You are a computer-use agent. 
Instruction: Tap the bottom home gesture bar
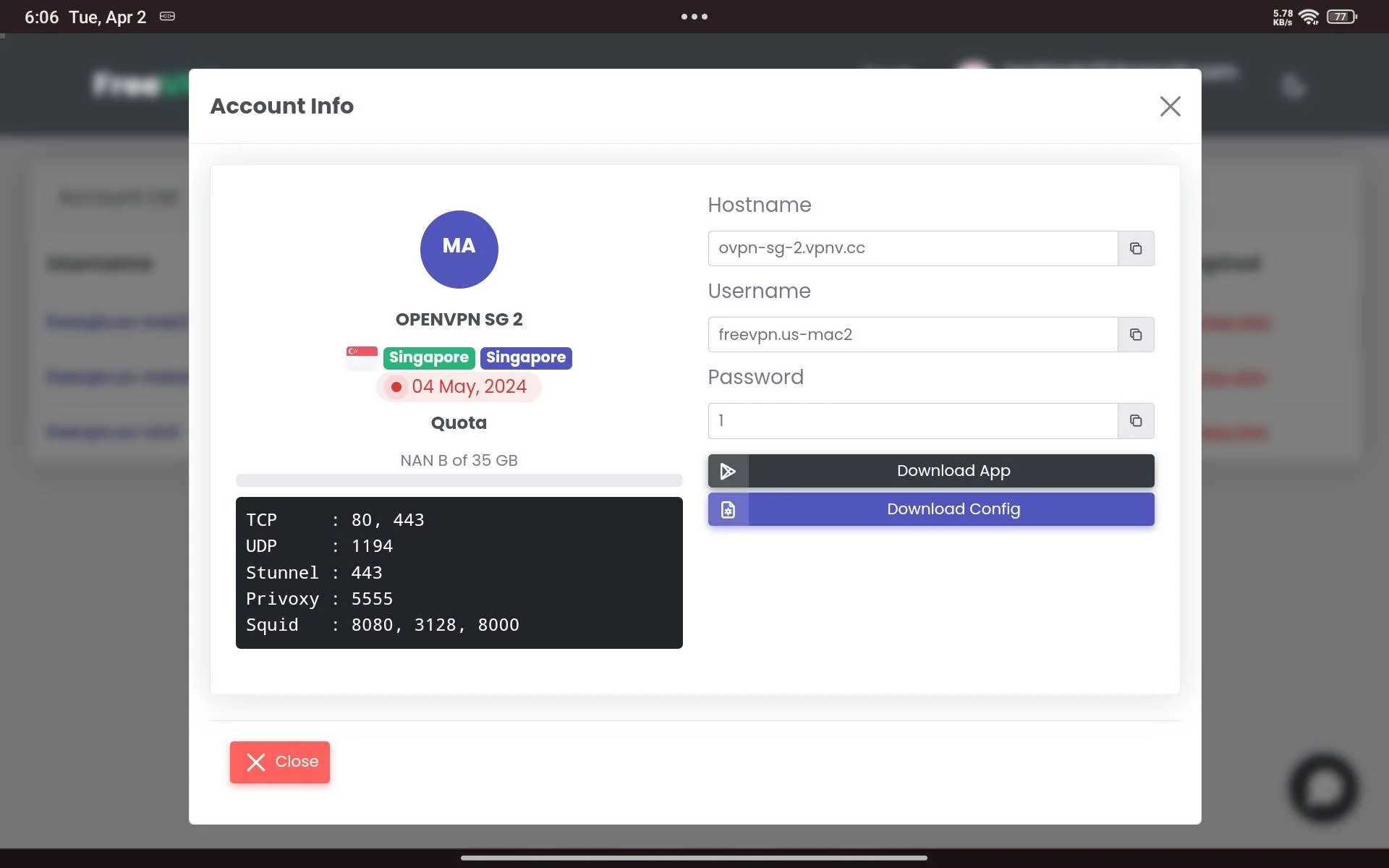pyautogui.click(x=694, y=858)
